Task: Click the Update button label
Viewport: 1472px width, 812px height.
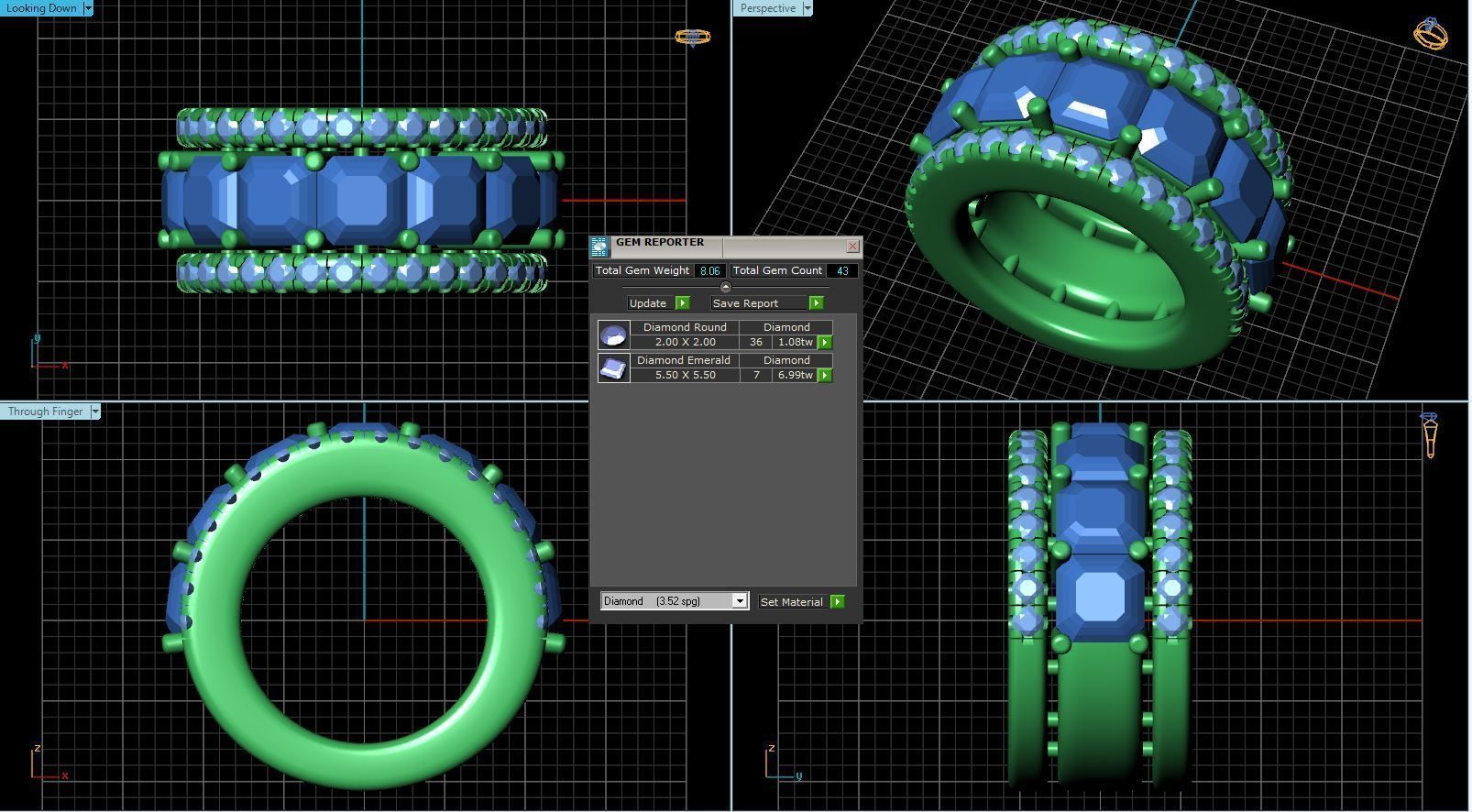Action: (x=648, y=303)
